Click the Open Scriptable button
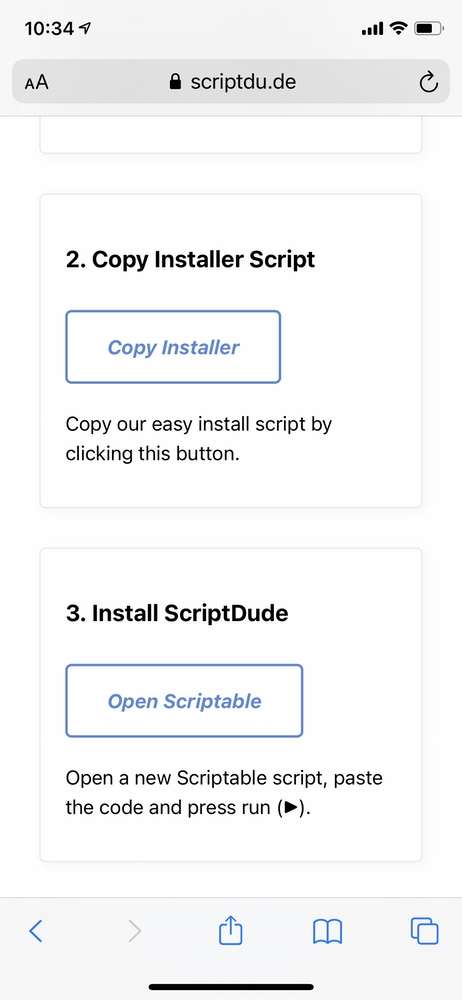Screen dimensions: 462x1000 tap(184, 701)
